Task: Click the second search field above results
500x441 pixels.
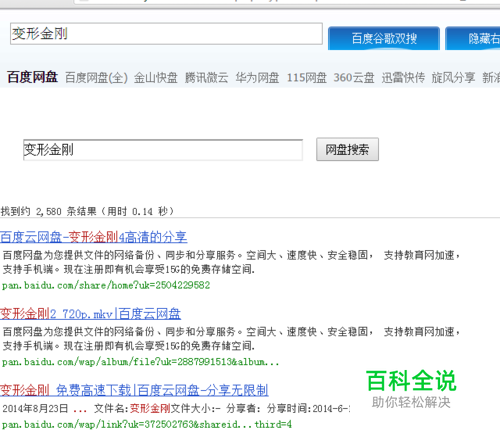Action: 163,150
